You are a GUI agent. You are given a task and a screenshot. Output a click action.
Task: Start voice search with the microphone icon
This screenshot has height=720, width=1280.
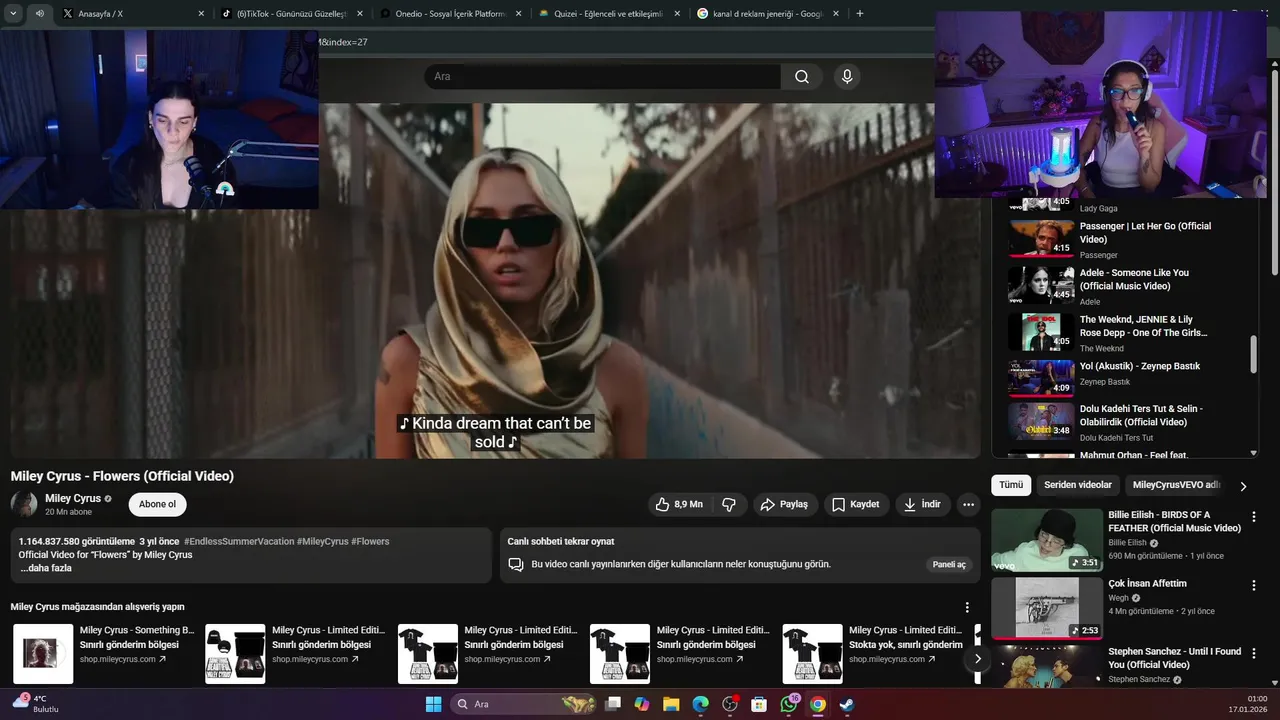[x=847, y=77]
